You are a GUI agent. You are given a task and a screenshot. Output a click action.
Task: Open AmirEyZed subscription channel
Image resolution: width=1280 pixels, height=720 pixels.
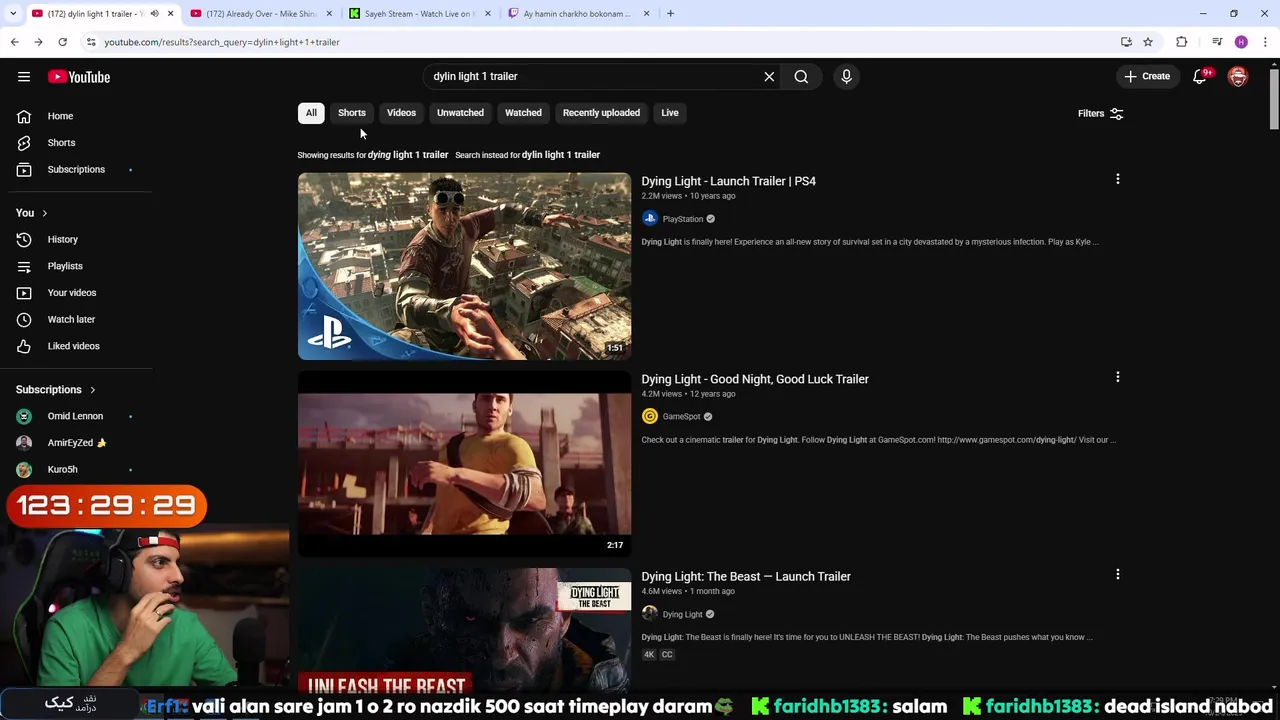point(76,443)
